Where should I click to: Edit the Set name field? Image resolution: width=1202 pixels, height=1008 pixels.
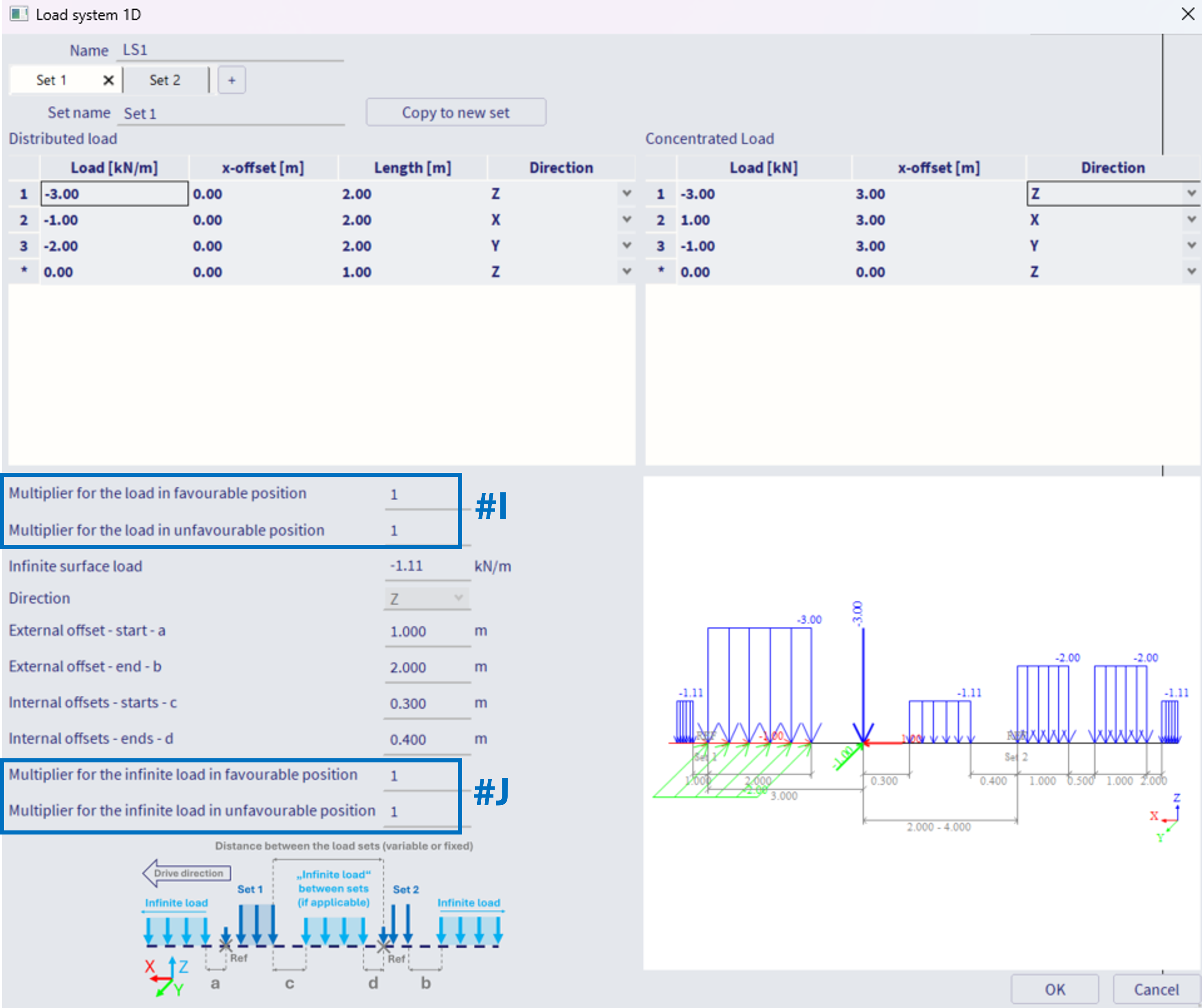click(x=229, y=113)
